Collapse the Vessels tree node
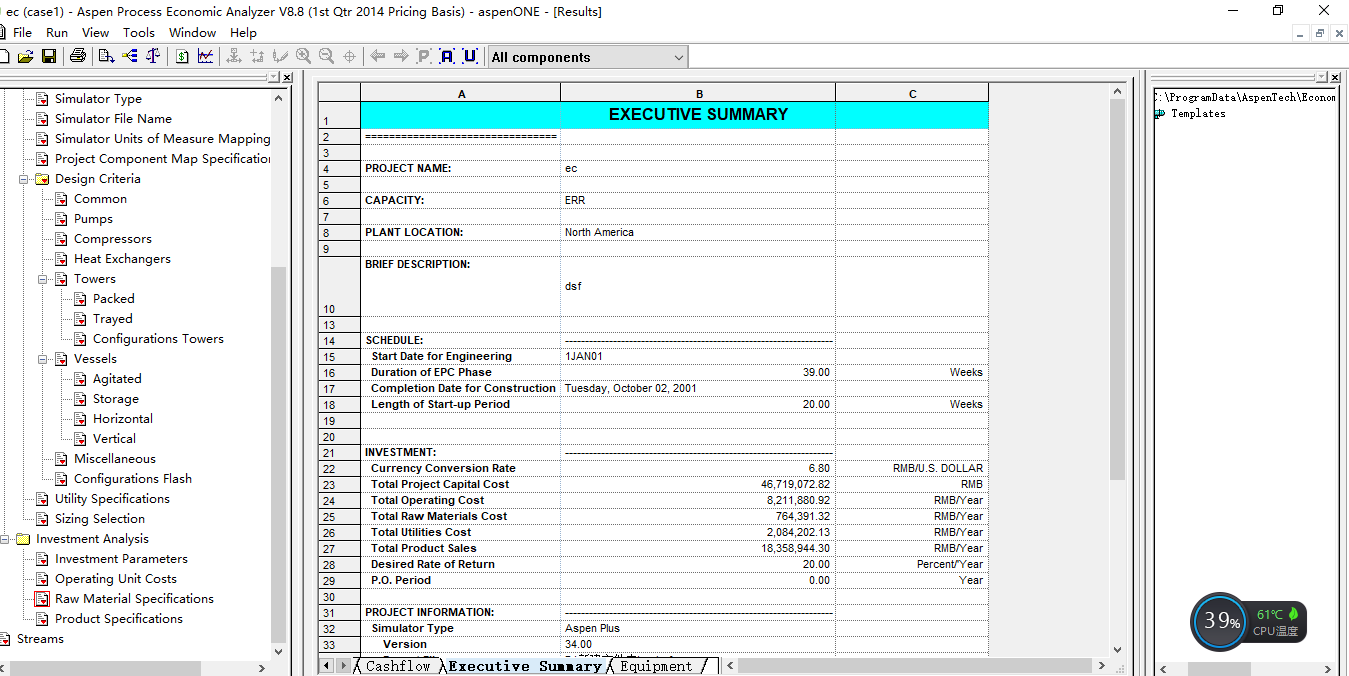Screen dimensions: 1349x676 42,359
